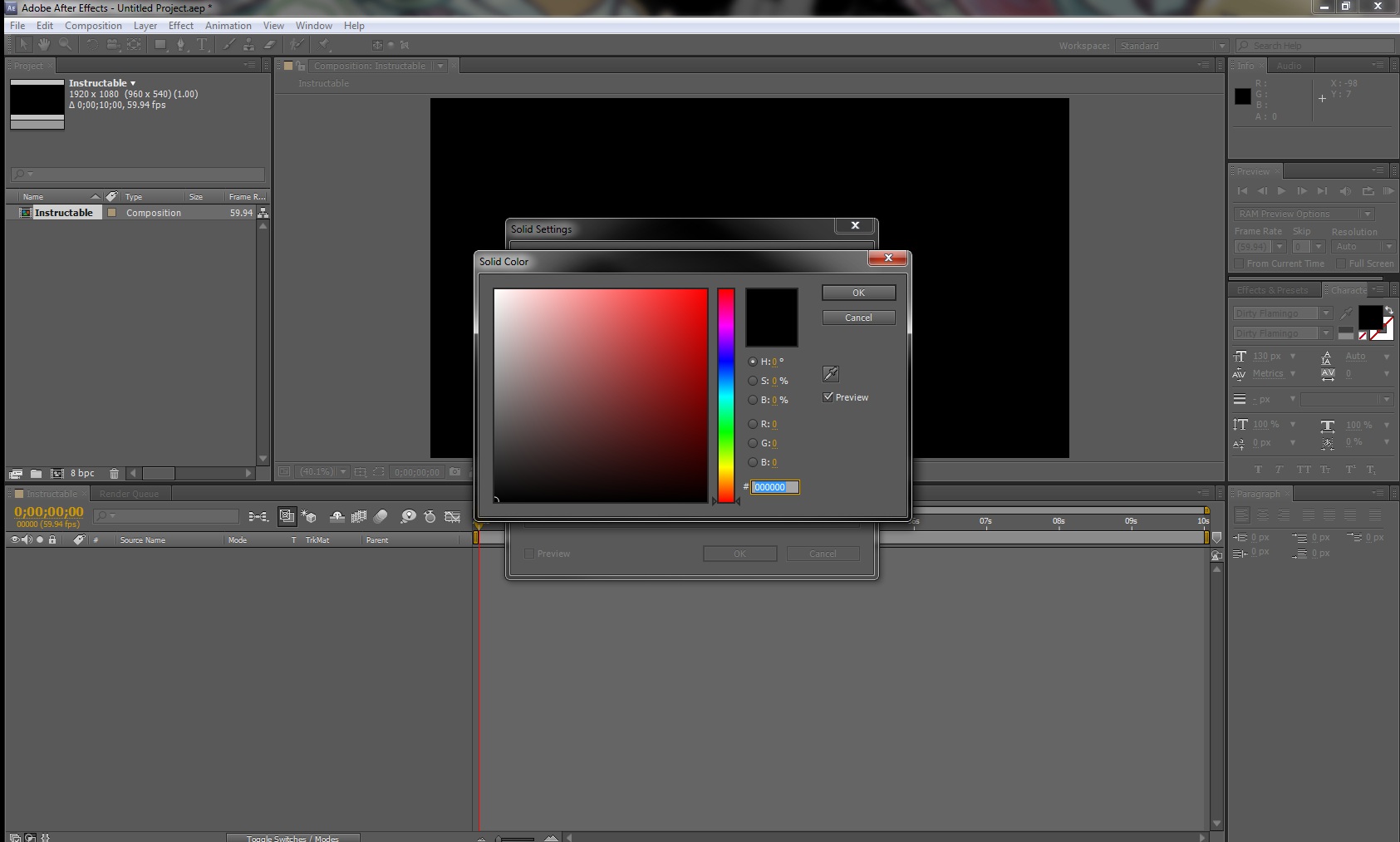Select the Rectangle shape tool
The width and height of the screenshot is (1400, 842).
tap(160, 45)
